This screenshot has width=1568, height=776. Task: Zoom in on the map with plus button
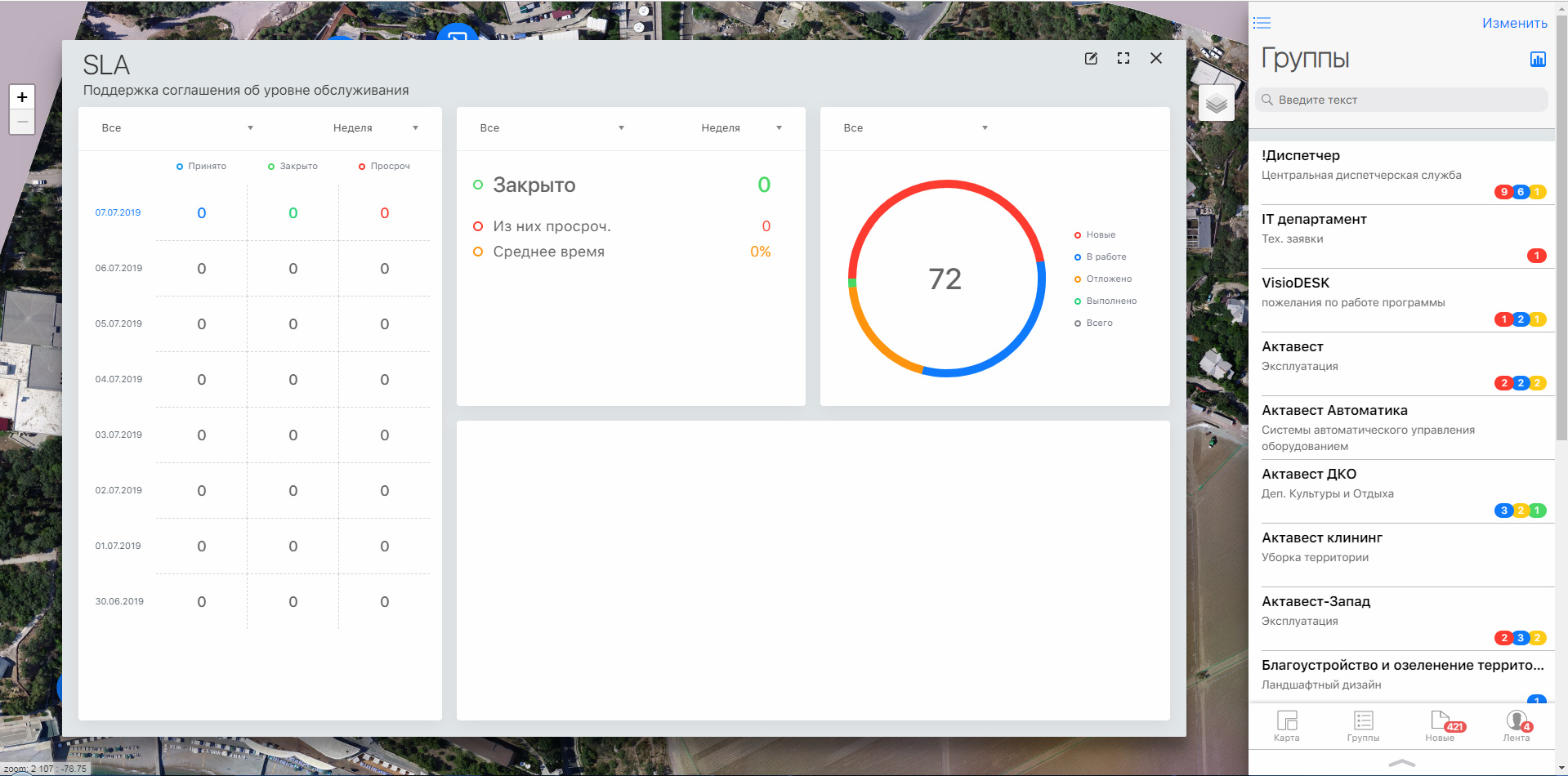(x=22, y=97)
